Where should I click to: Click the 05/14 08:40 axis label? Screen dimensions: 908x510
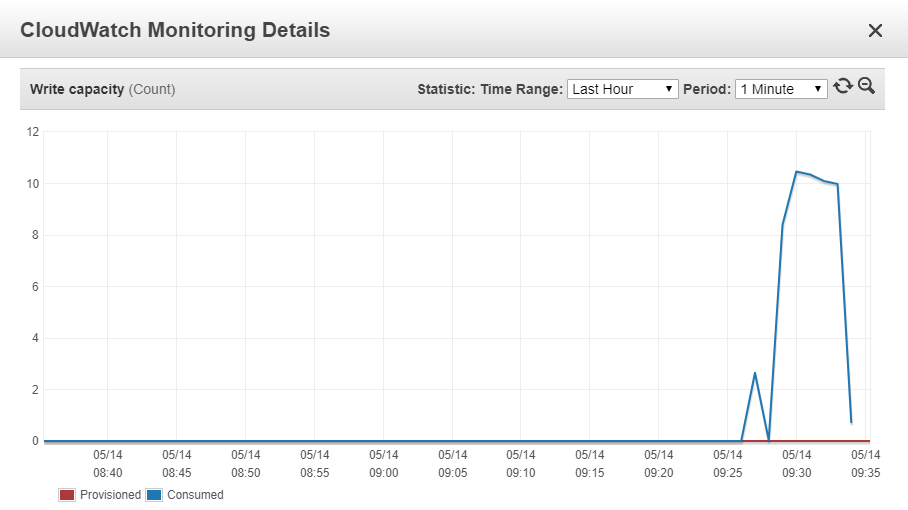108,464
